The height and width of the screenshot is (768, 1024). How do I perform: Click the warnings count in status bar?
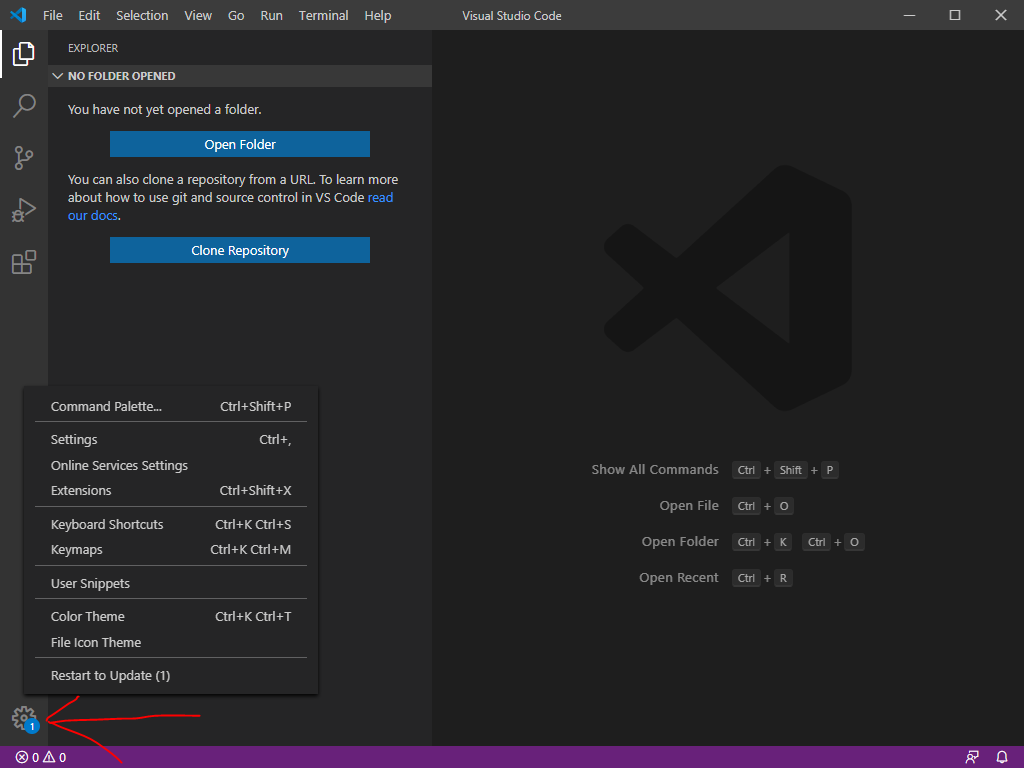(54, 758)
